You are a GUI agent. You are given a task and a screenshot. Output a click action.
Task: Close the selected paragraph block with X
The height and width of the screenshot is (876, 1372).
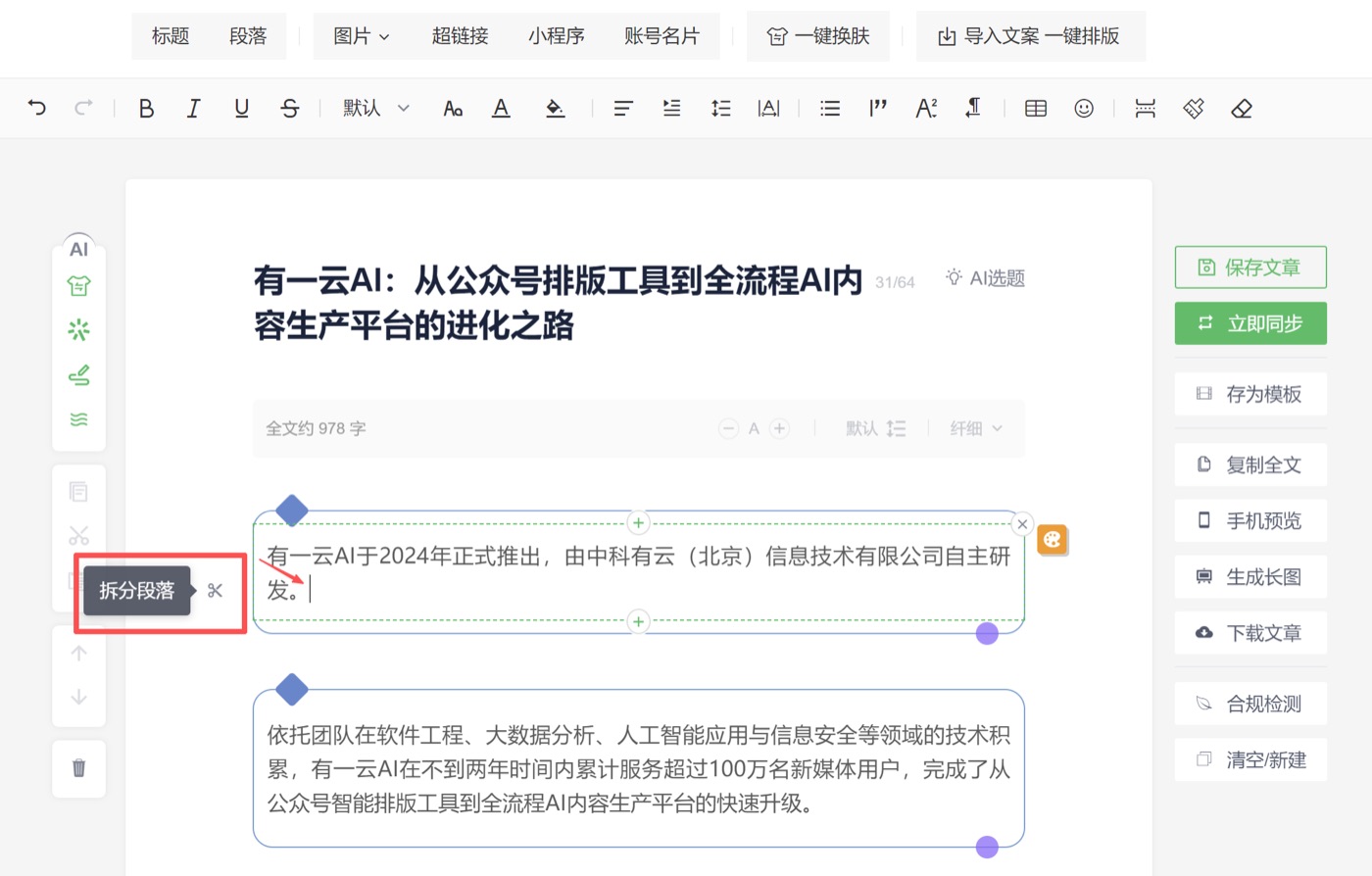(1022, 524)
